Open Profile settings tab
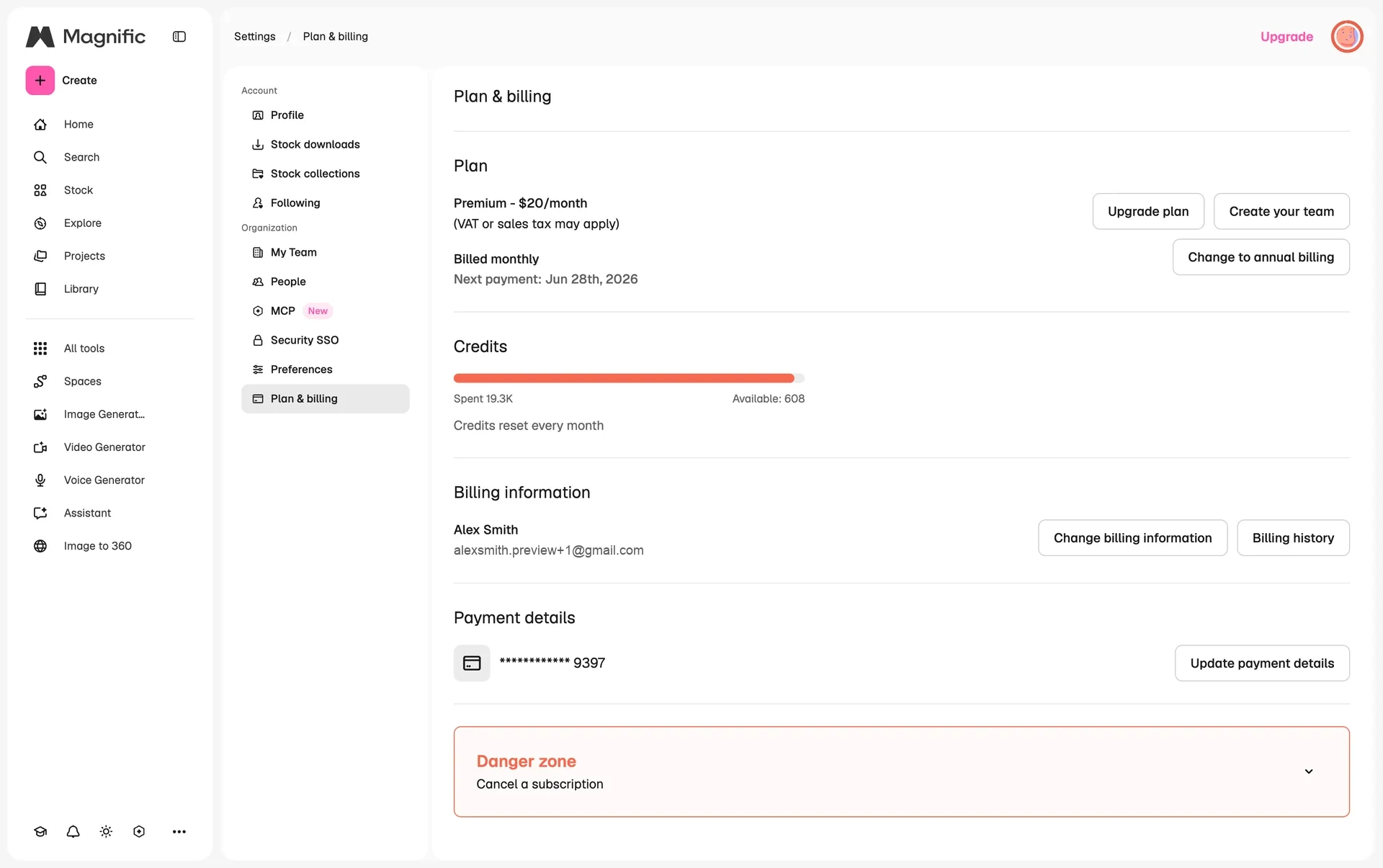 [x=326, y=115]
